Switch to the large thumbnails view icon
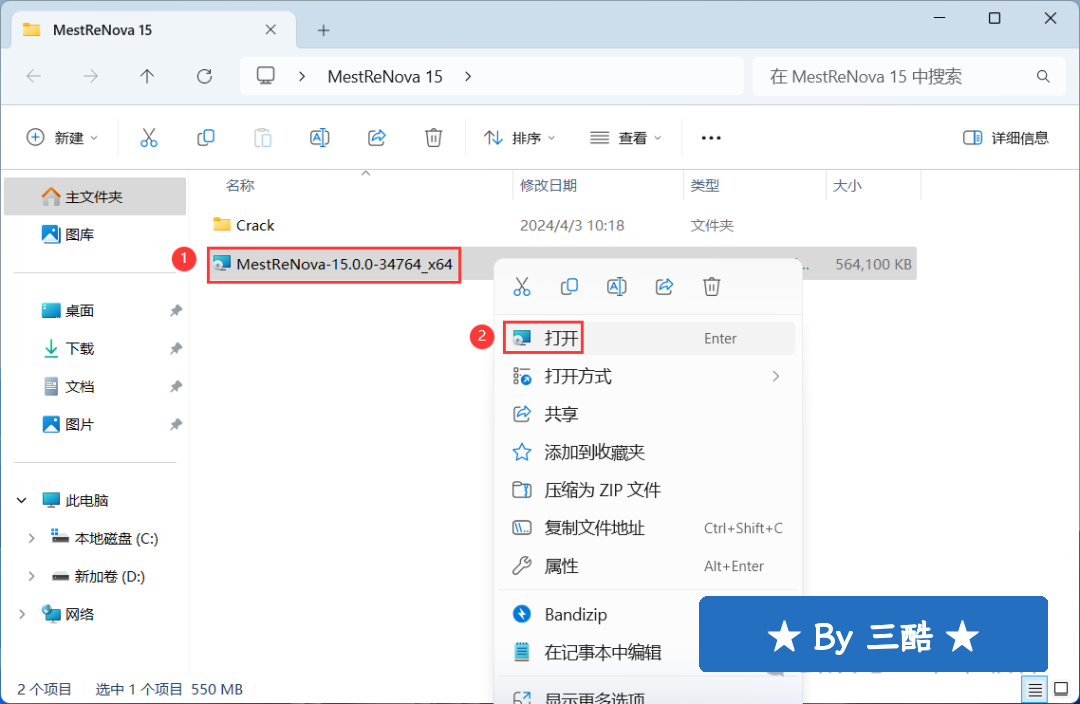Screen dimensions: 1080x704 1061,690
